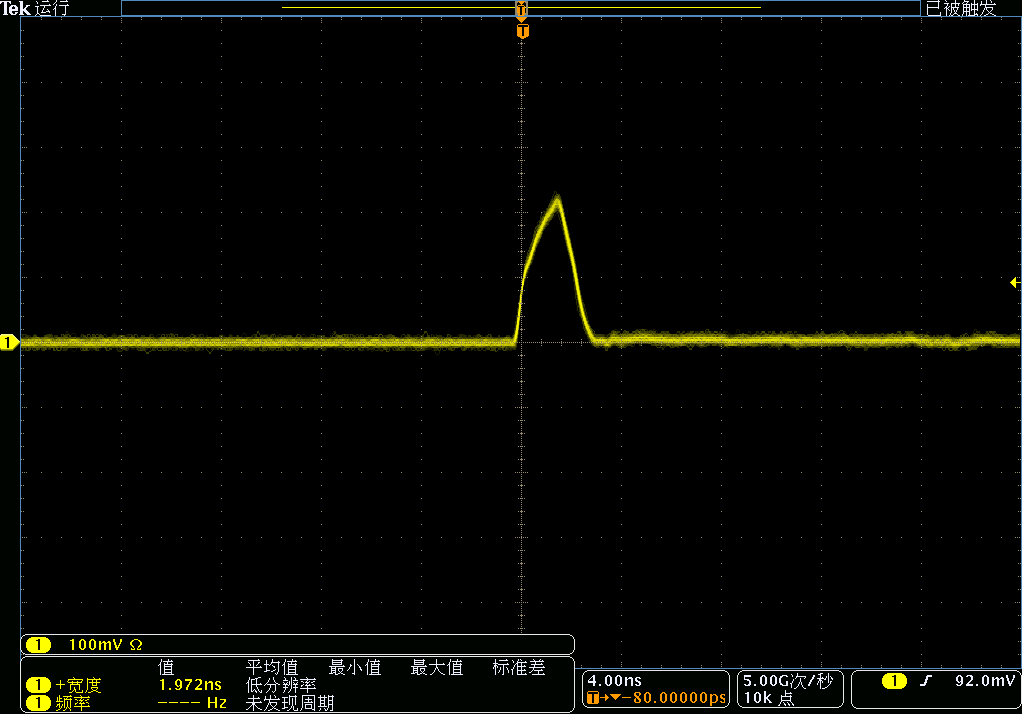Viewport: 1022px width, 714px height.
Task: Click the rising edge trigger slope icon
Action: click(x=926, y=682)
